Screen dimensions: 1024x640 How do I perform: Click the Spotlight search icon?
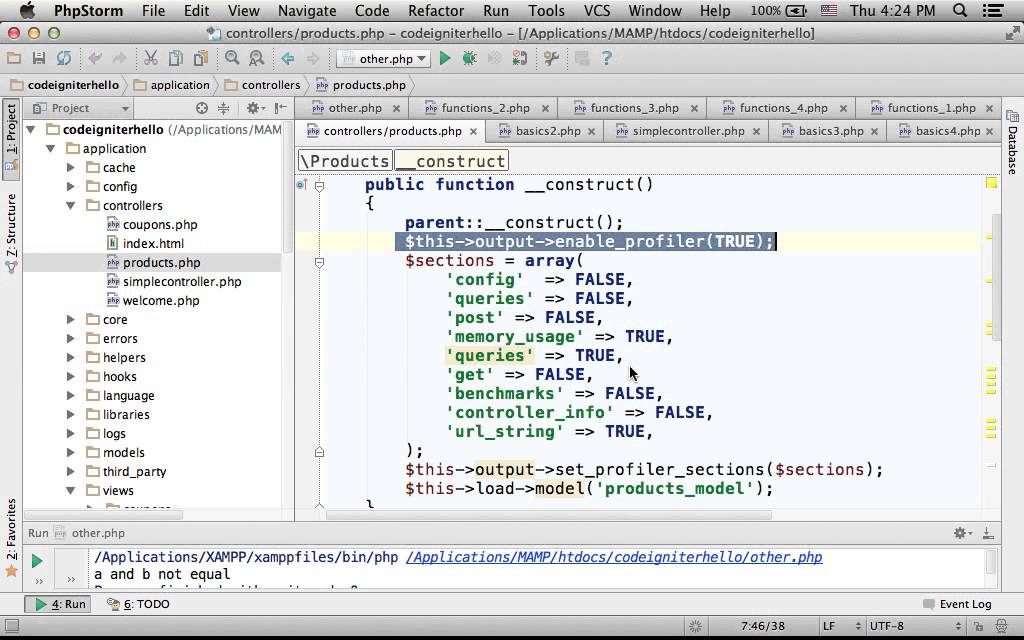coord(959,10)
